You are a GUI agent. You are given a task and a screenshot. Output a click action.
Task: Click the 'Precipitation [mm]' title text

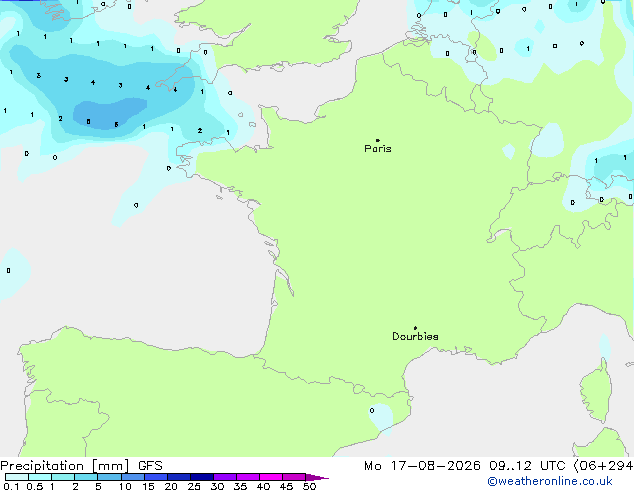tap(65, 466)
